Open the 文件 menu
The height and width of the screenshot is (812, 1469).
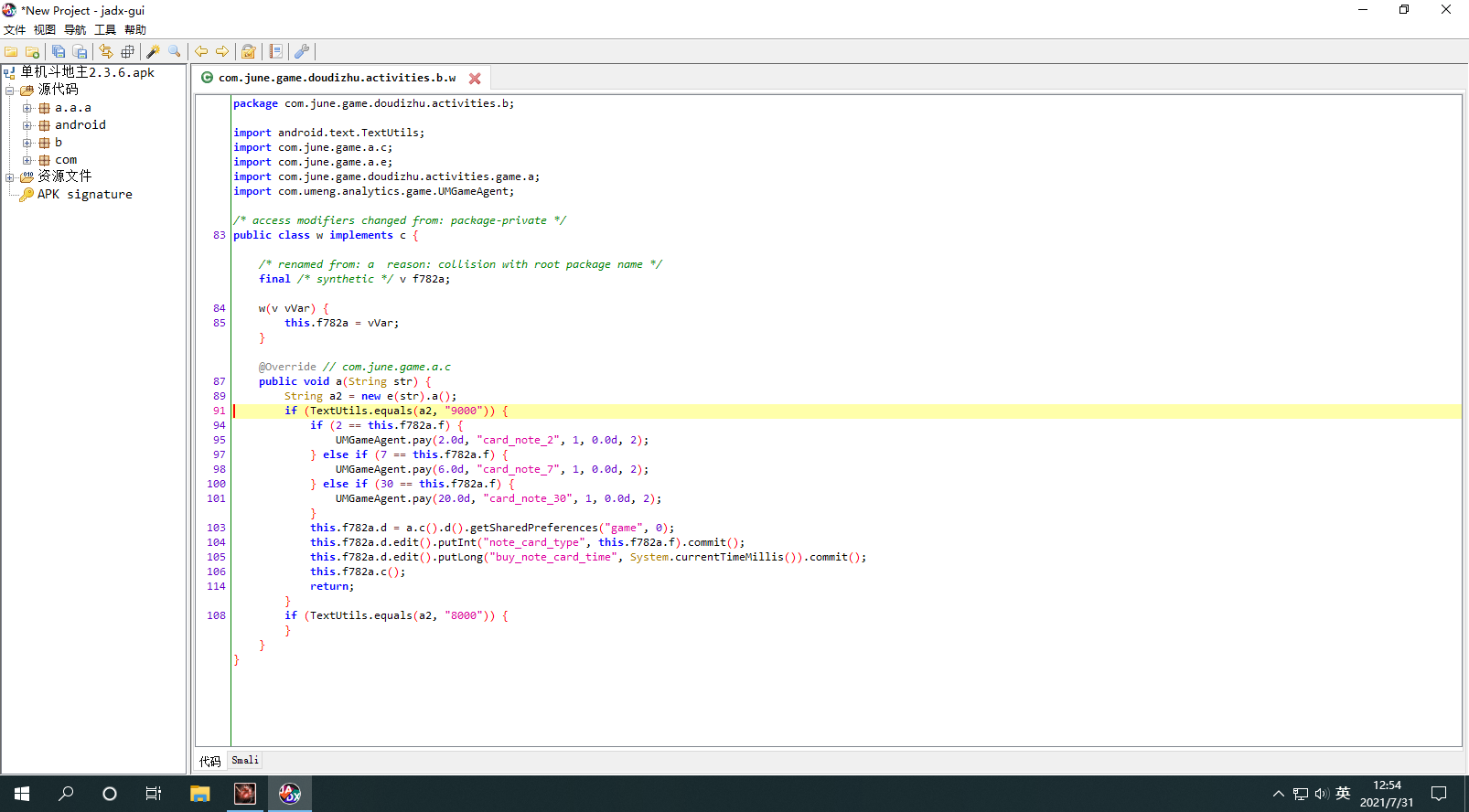15,29
